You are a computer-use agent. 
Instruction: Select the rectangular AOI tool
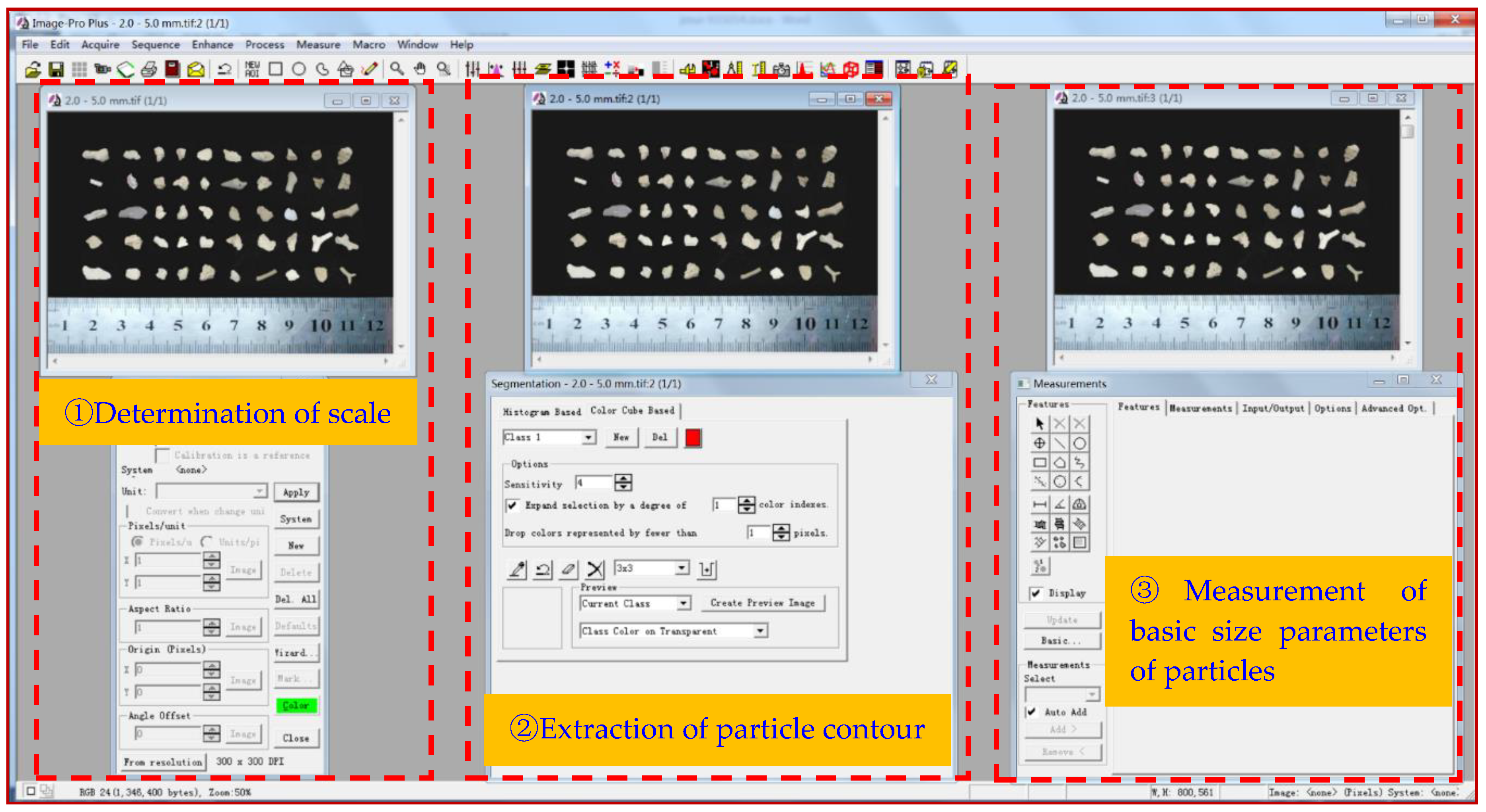(275, 69)
